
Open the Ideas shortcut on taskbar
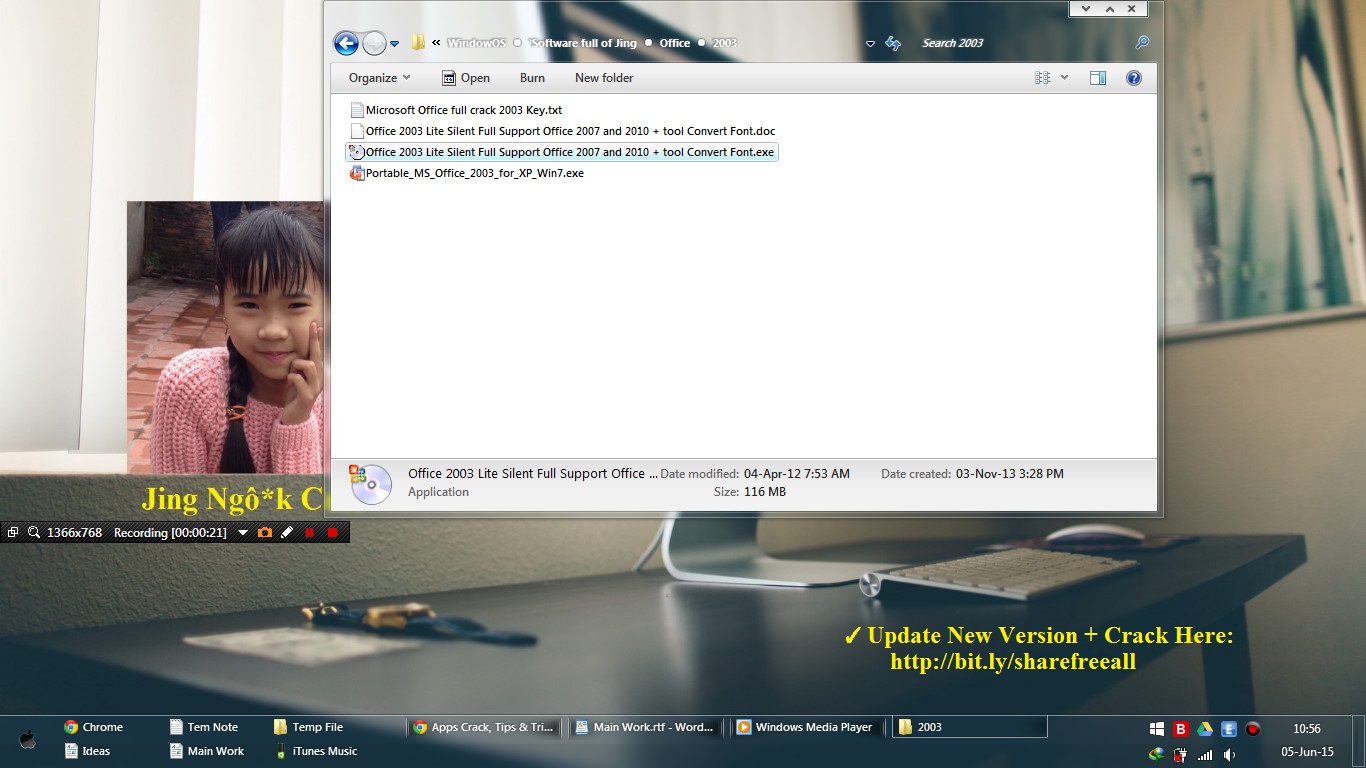(87, 751)
